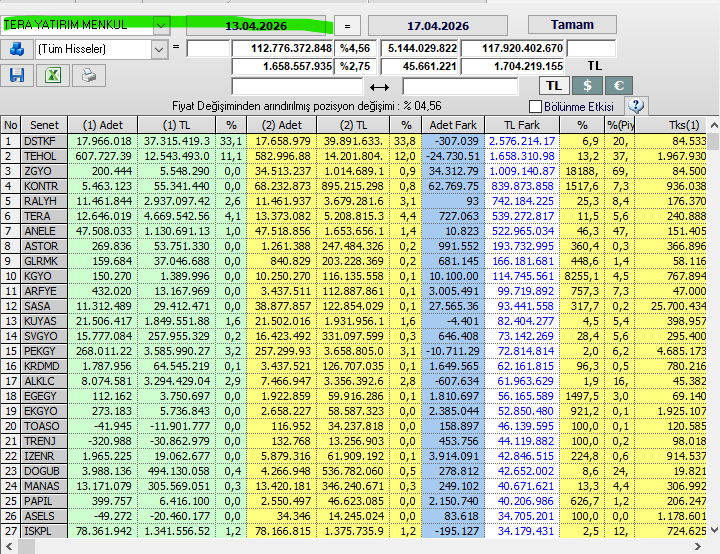Viewport: 720px width, 554px height.
Task: Select the PEKGY row
Action: 353,351
